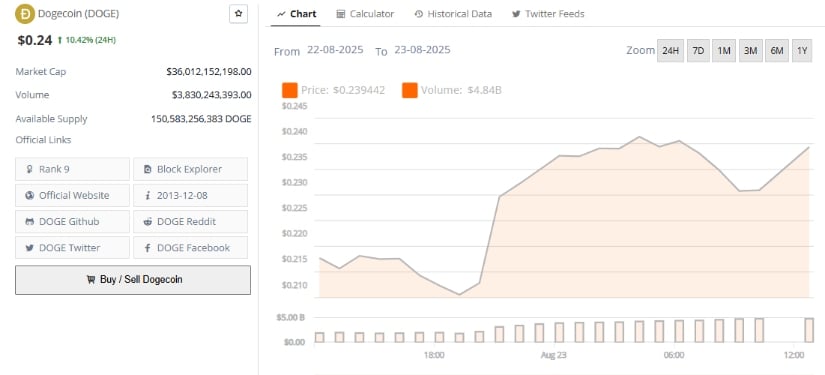Click the info icon beside 2013-12-08
Screen dimensions: 825x375
147,196
